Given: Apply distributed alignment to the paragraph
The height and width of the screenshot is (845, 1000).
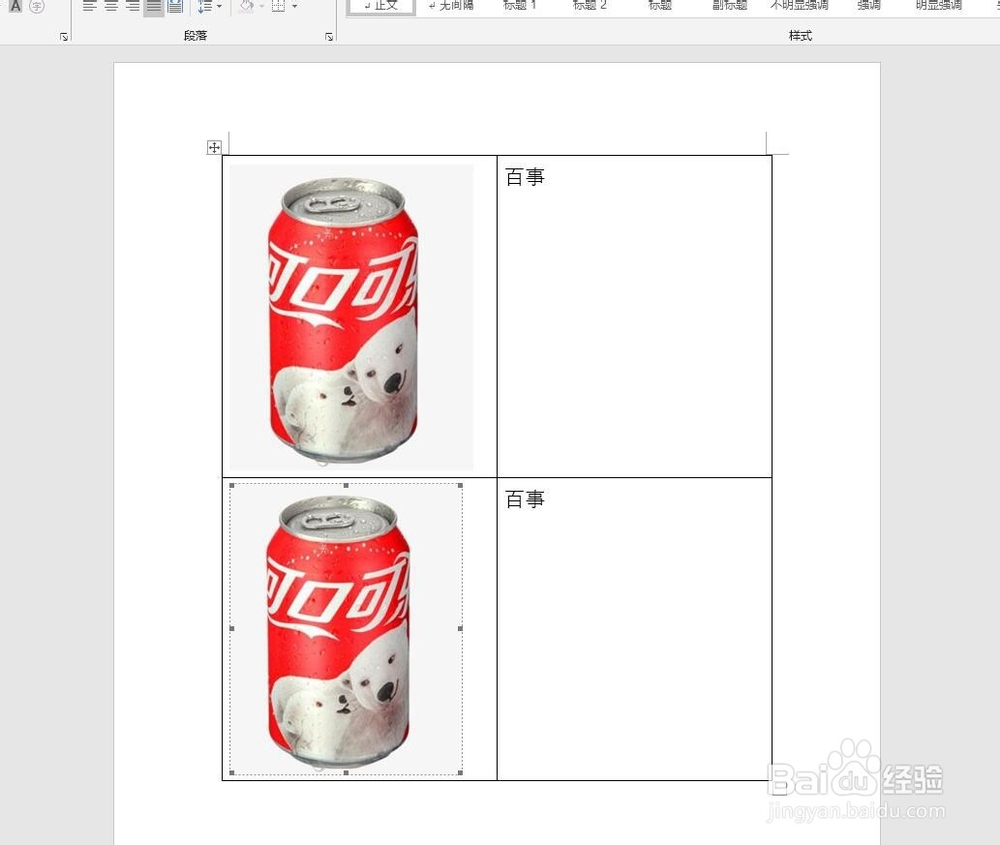Looking at the screenshot, I should point(175,6).
